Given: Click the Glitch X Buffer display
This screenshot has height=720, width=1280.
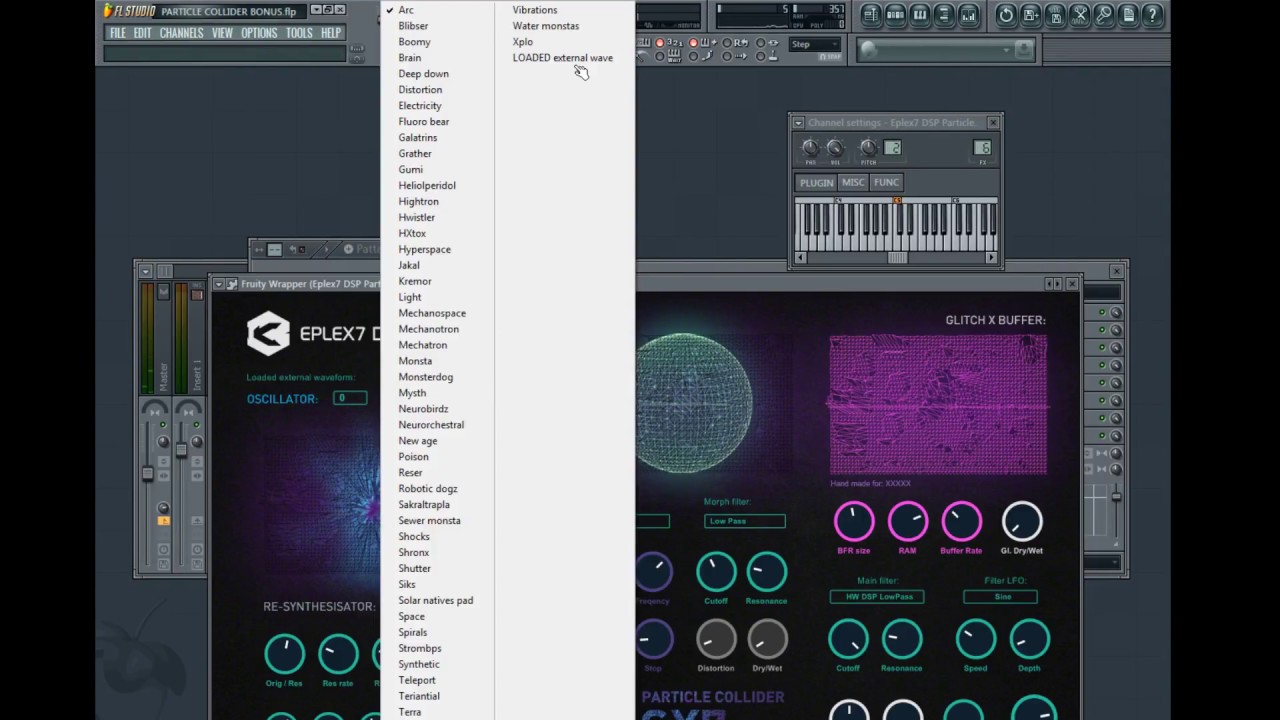Looking at the screenshot, I should point(938,404).
